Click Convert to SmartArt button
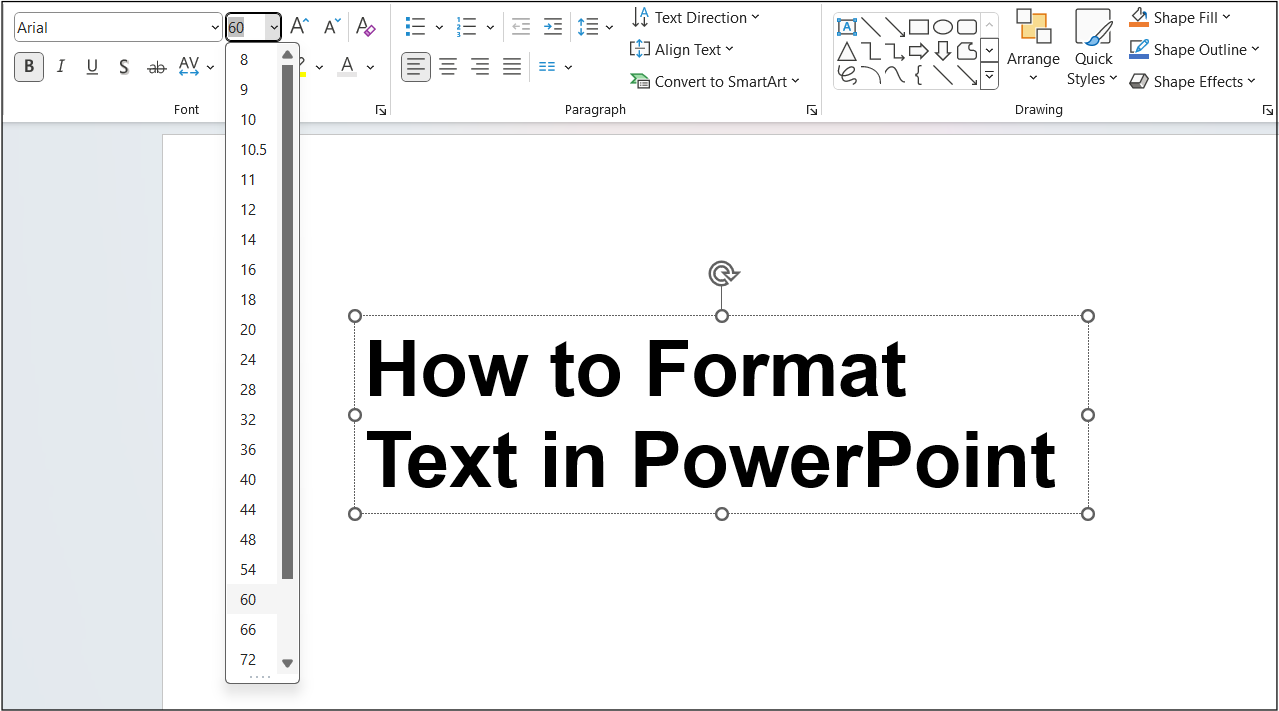This screenshot has width=1279, height=711. [715, 81]
